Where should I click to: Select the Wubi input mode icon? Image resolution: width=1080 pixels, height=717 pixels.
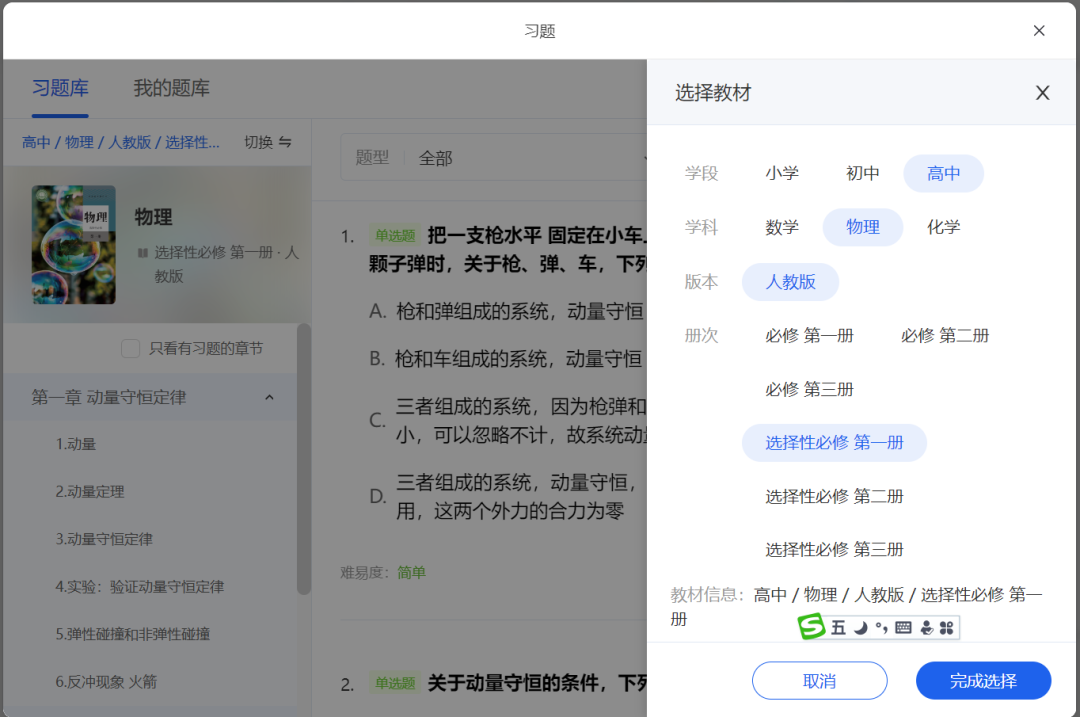838,627
